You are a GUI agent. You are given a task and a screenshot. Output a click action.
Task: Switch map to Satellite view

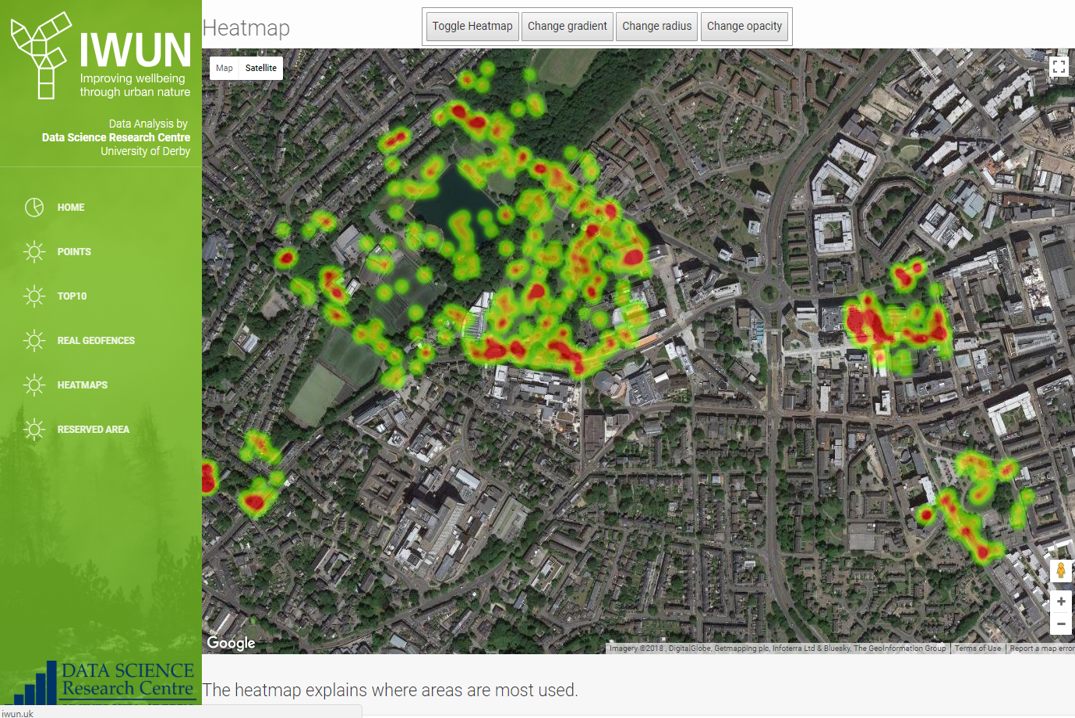coord(261,68)
